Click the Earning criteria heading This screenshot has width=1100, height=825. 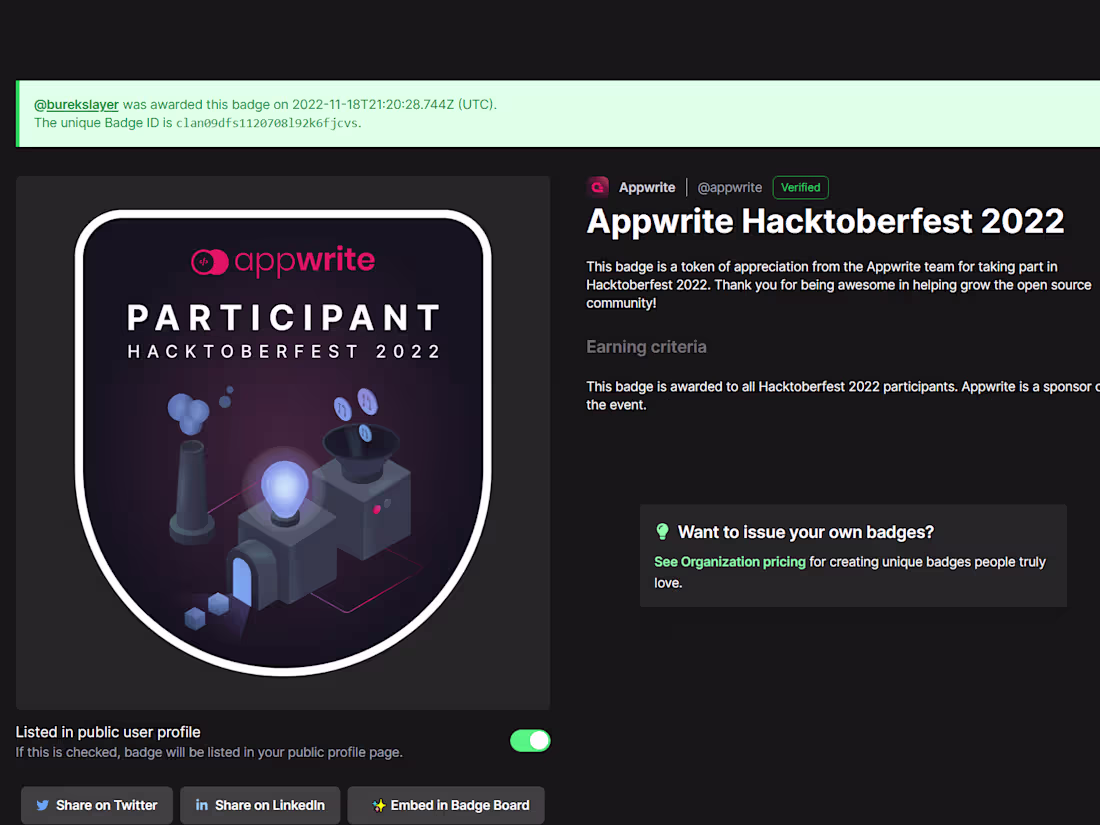(x=646, y=347)
